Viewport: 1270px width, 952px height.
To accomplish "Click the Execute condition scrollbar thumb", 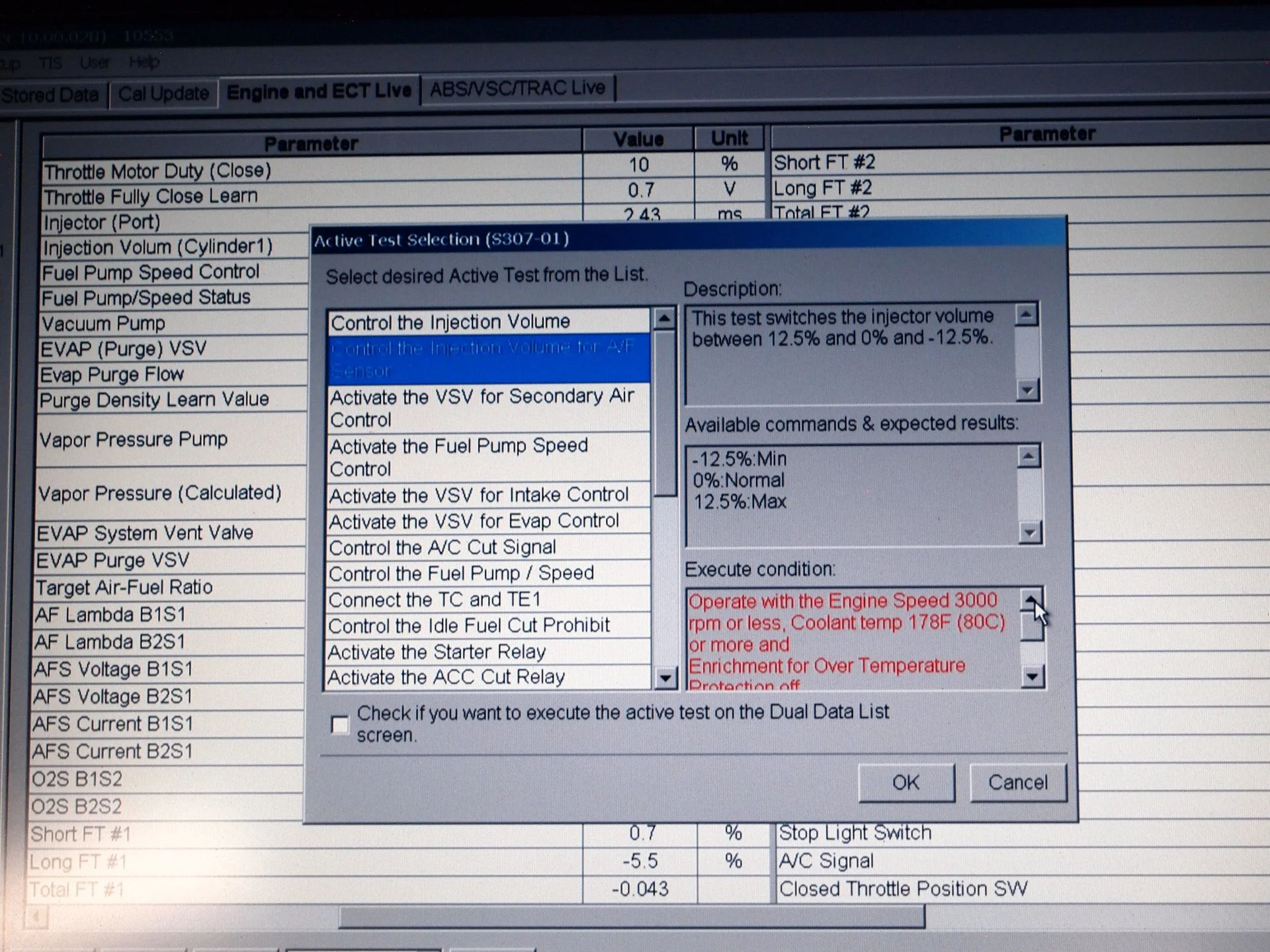I will click(x=1032, y=627).
